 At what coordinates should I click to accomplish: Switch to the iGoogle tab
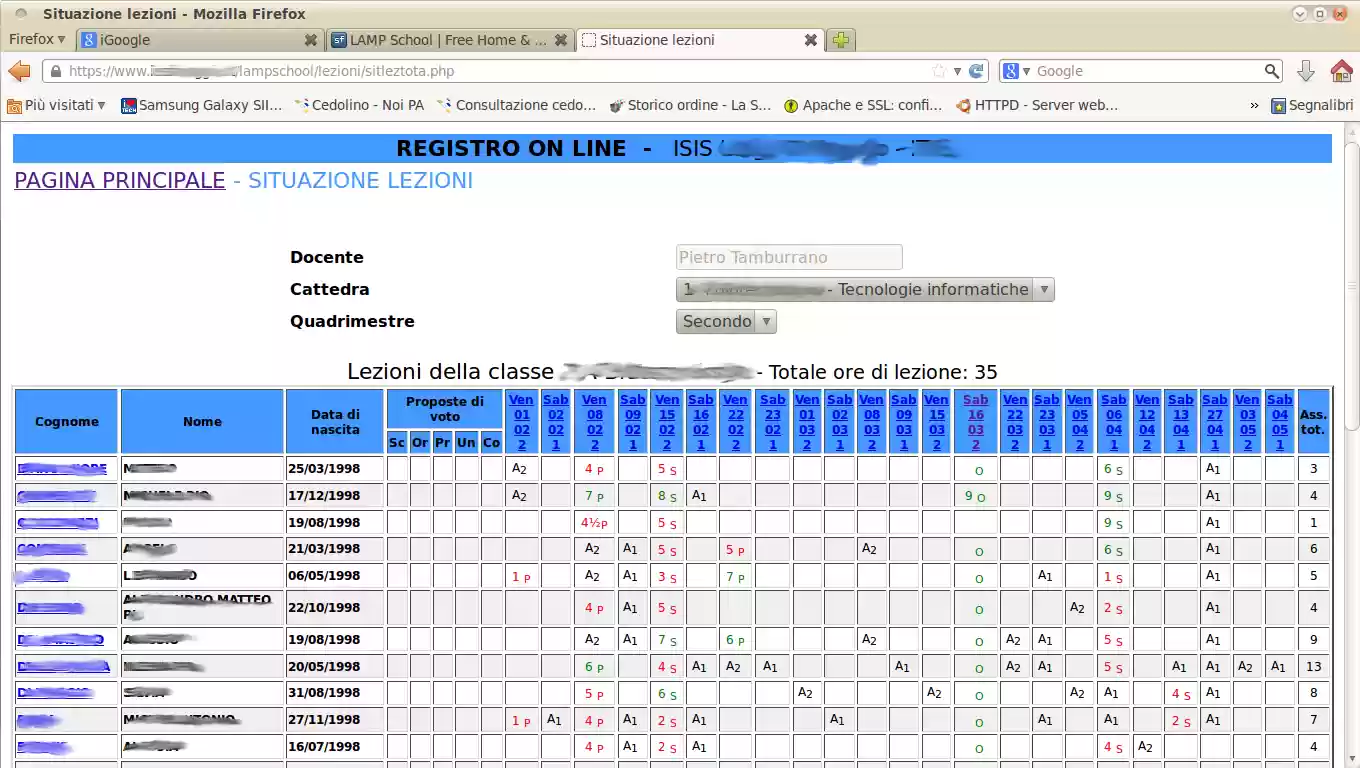click(x=190, y=40)
